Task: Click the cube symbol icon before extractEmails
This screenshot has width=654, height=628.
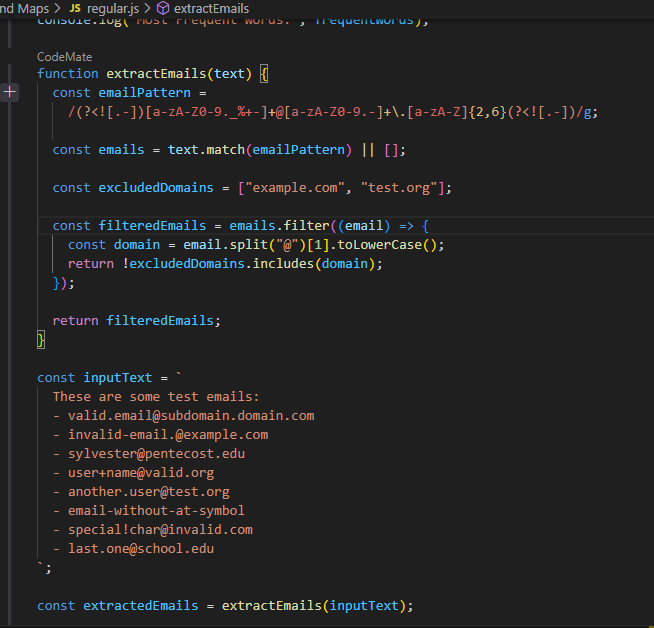Action: pyautogui.click(x=163, y=8)
